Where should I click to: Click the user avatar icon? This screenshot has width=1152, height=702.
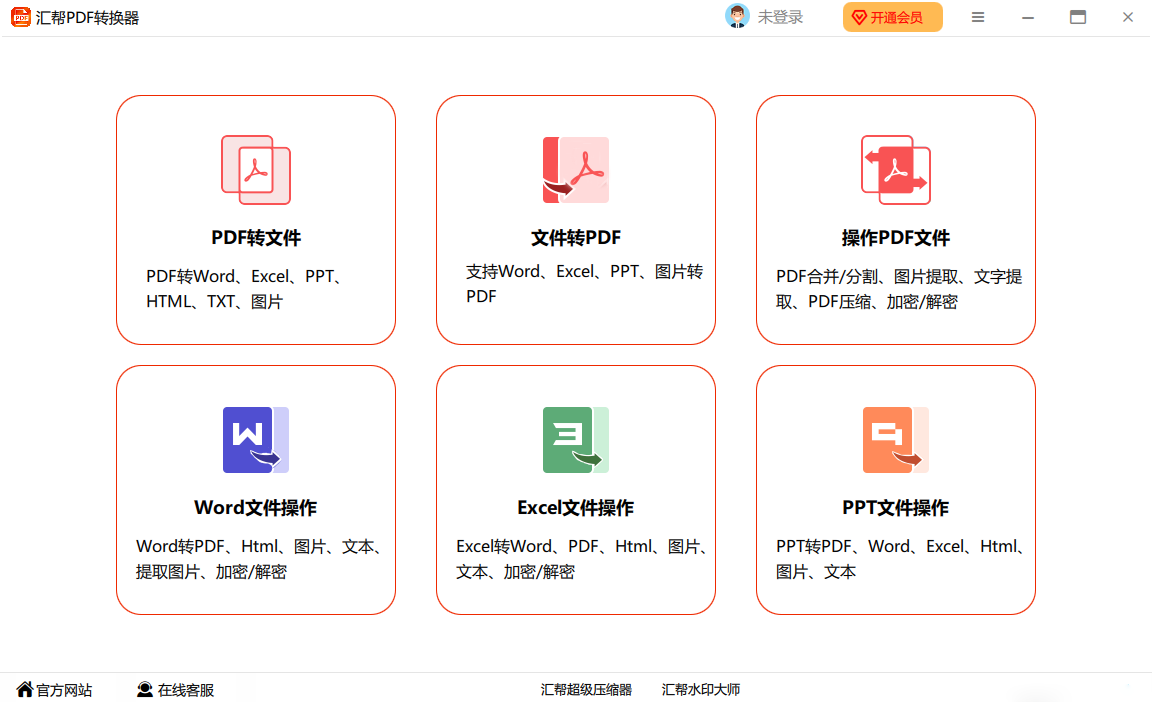[x=737, y=17]
